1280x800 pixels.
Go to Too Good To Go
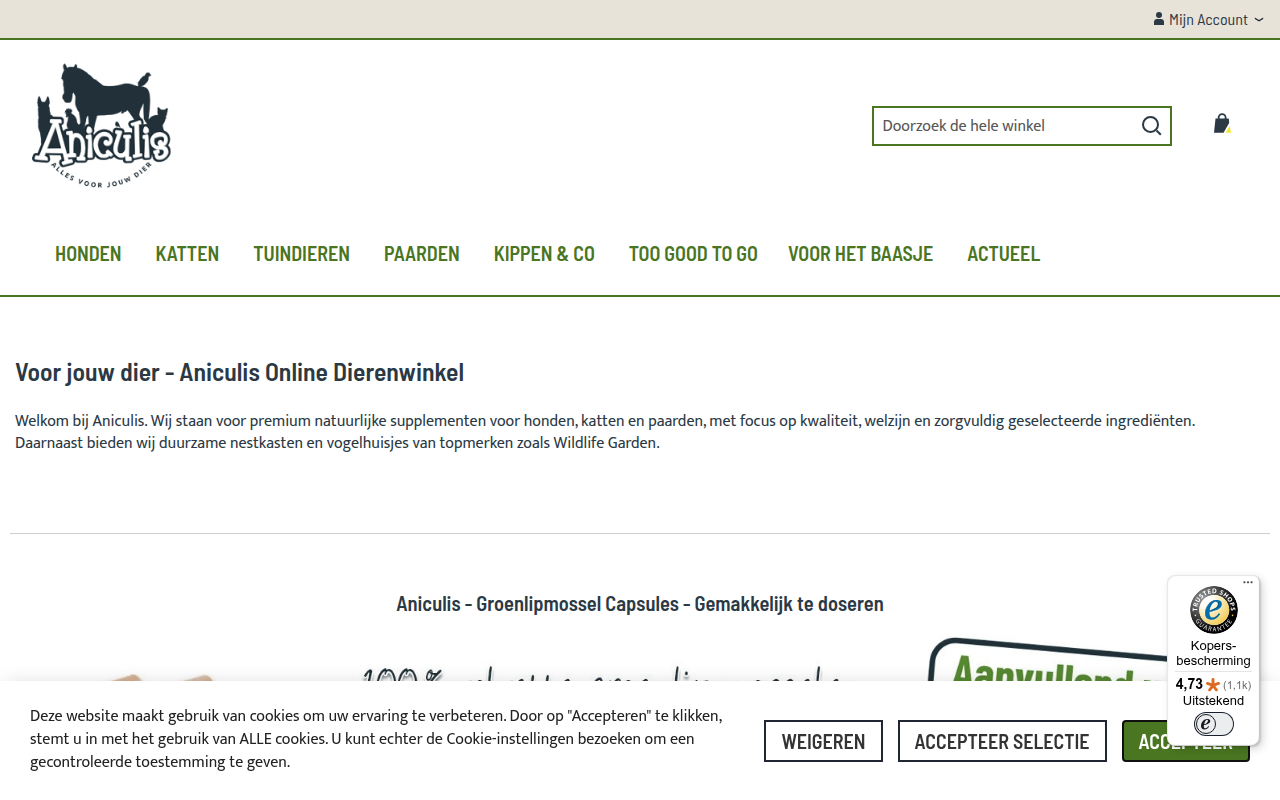click(x=693, y=254)
